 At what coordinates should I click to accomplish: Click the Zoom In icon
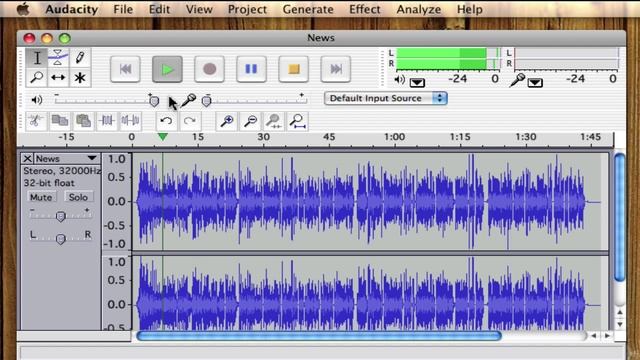[227, 121]
